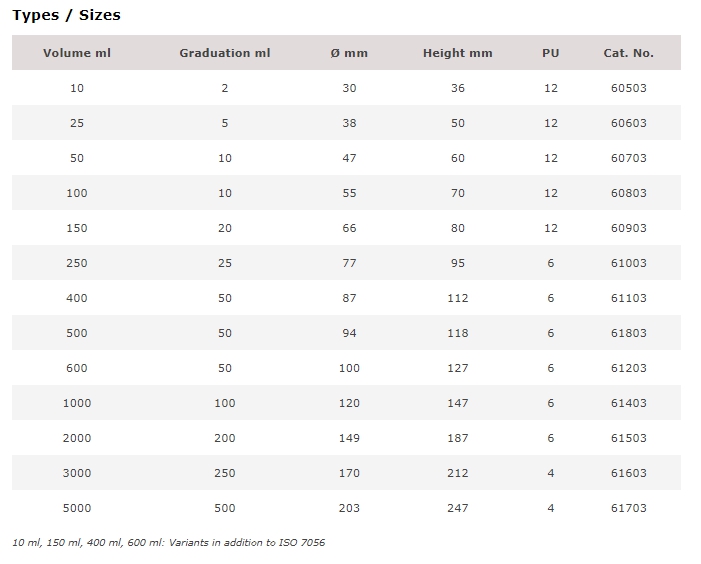Select catalog number 60503
This screenshot has width=701, height=564.
pos(629,88)
